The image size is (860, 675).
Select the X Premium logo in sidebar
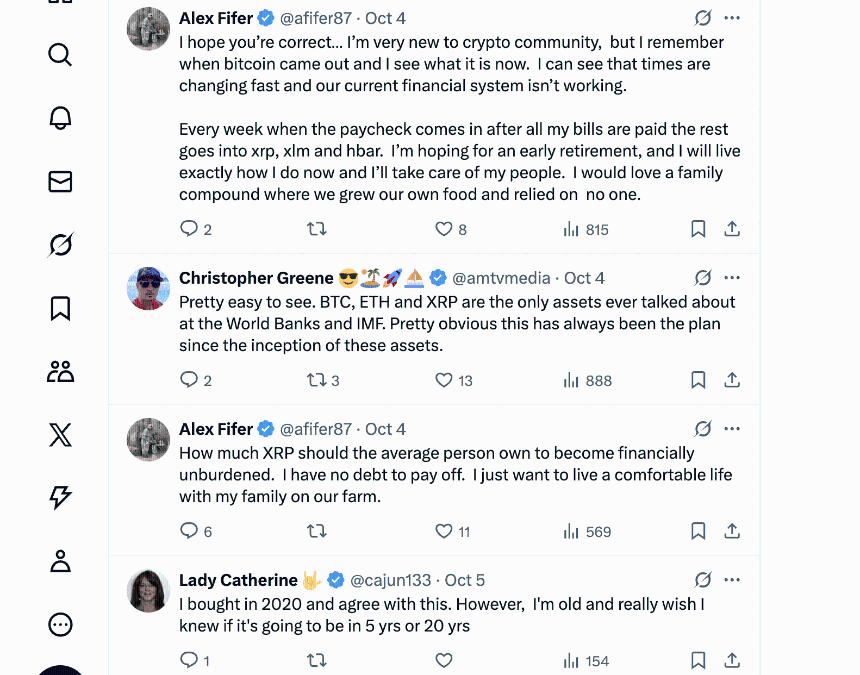click(x=59, y=435)
